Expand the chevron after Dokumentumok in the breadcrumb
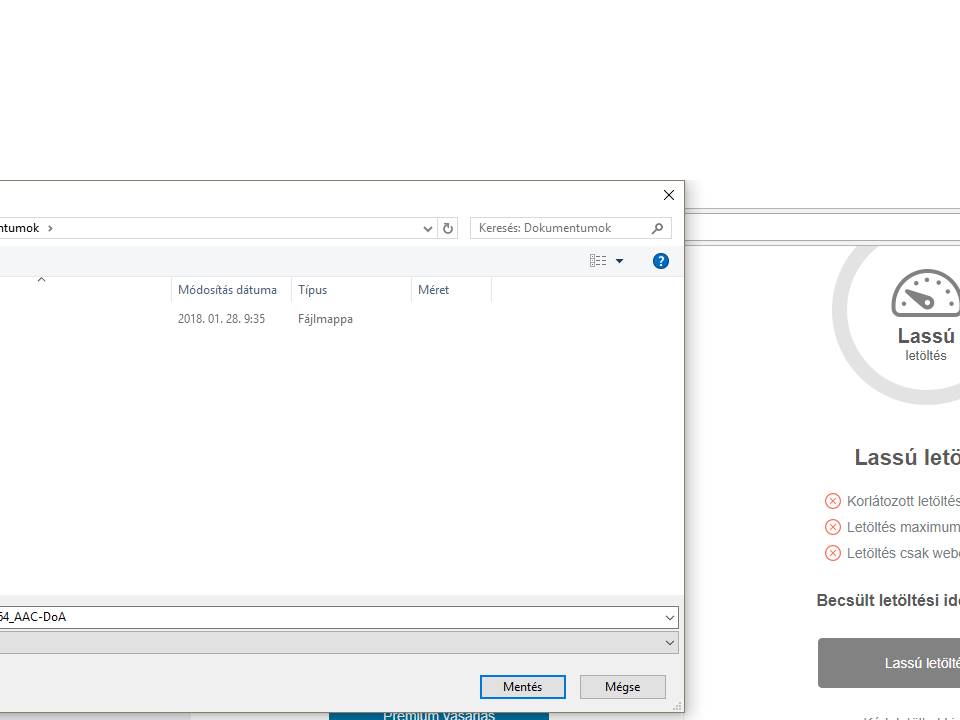960x720 pixels. tap(50, 228)
